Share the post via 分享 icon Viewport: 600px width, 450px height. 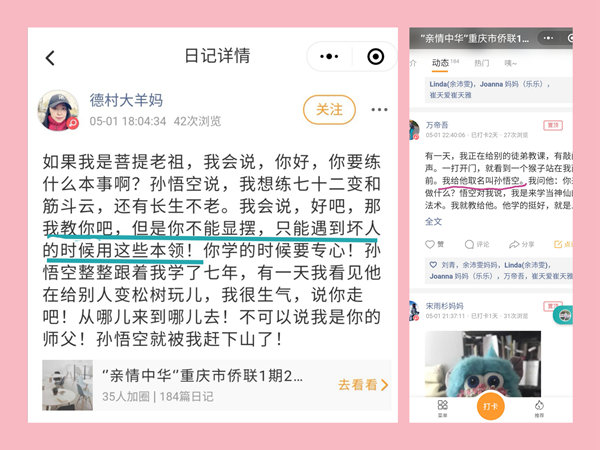coord(514,244)
